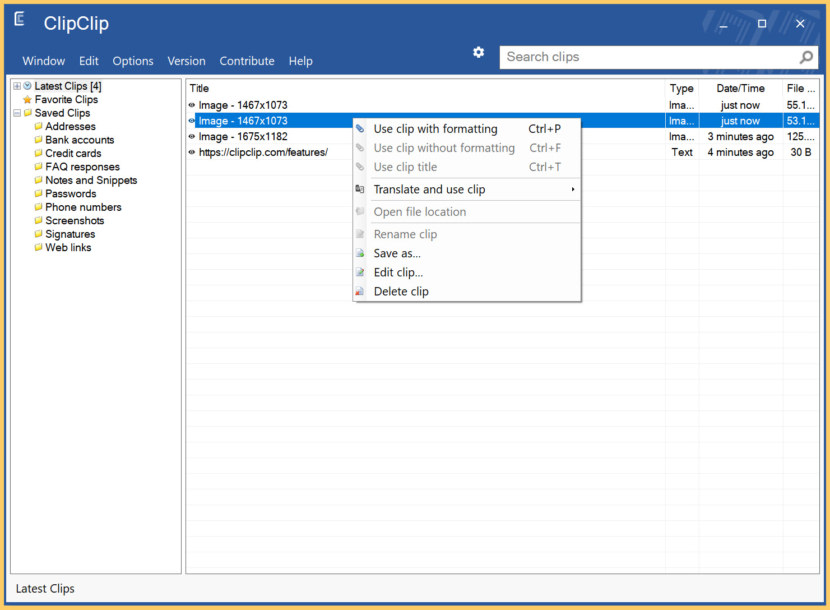Select the "30 B" file size cell
830x610 pixels.
801,152
